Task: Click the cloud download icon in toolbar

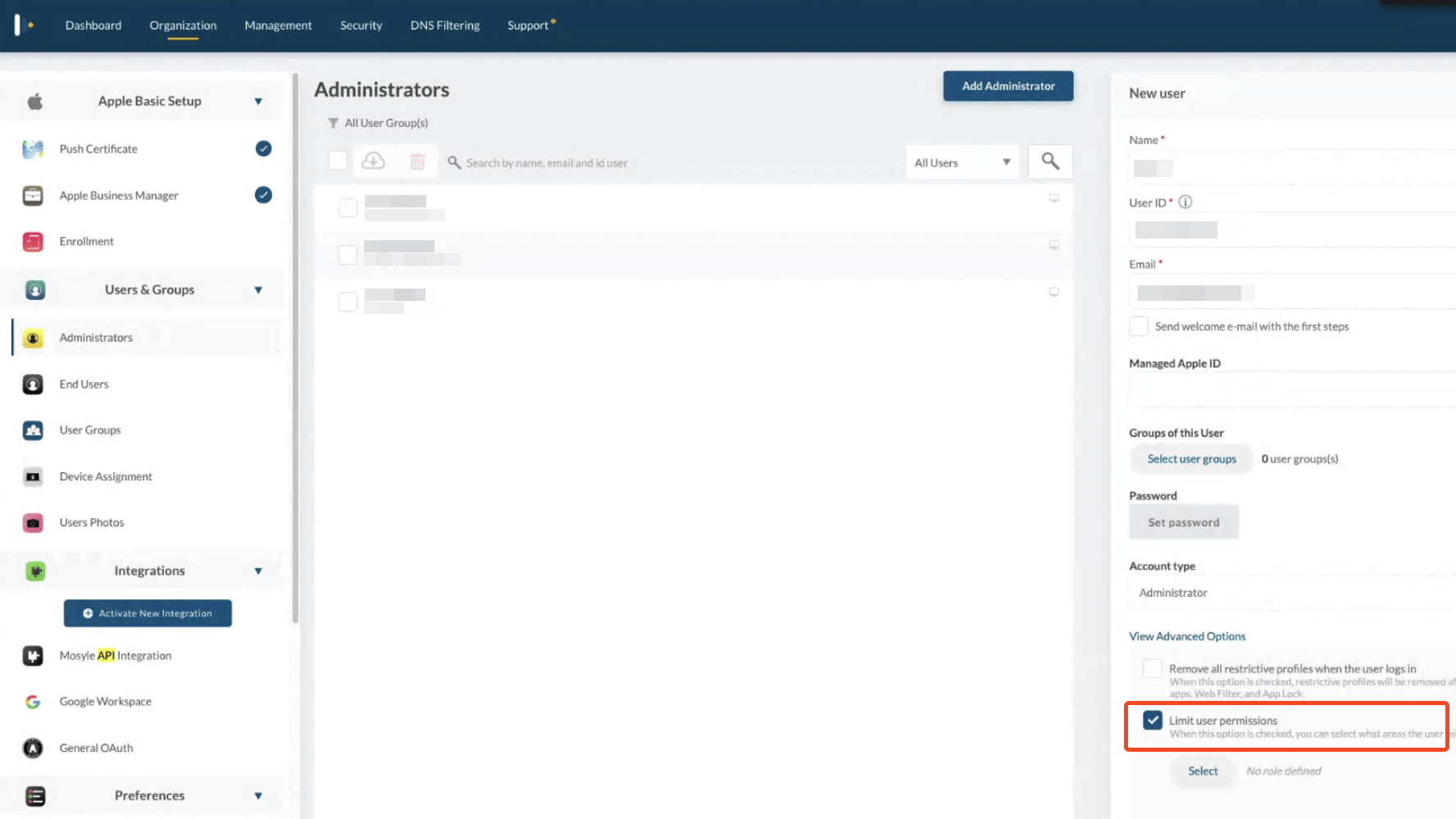Action: (373, 162)
